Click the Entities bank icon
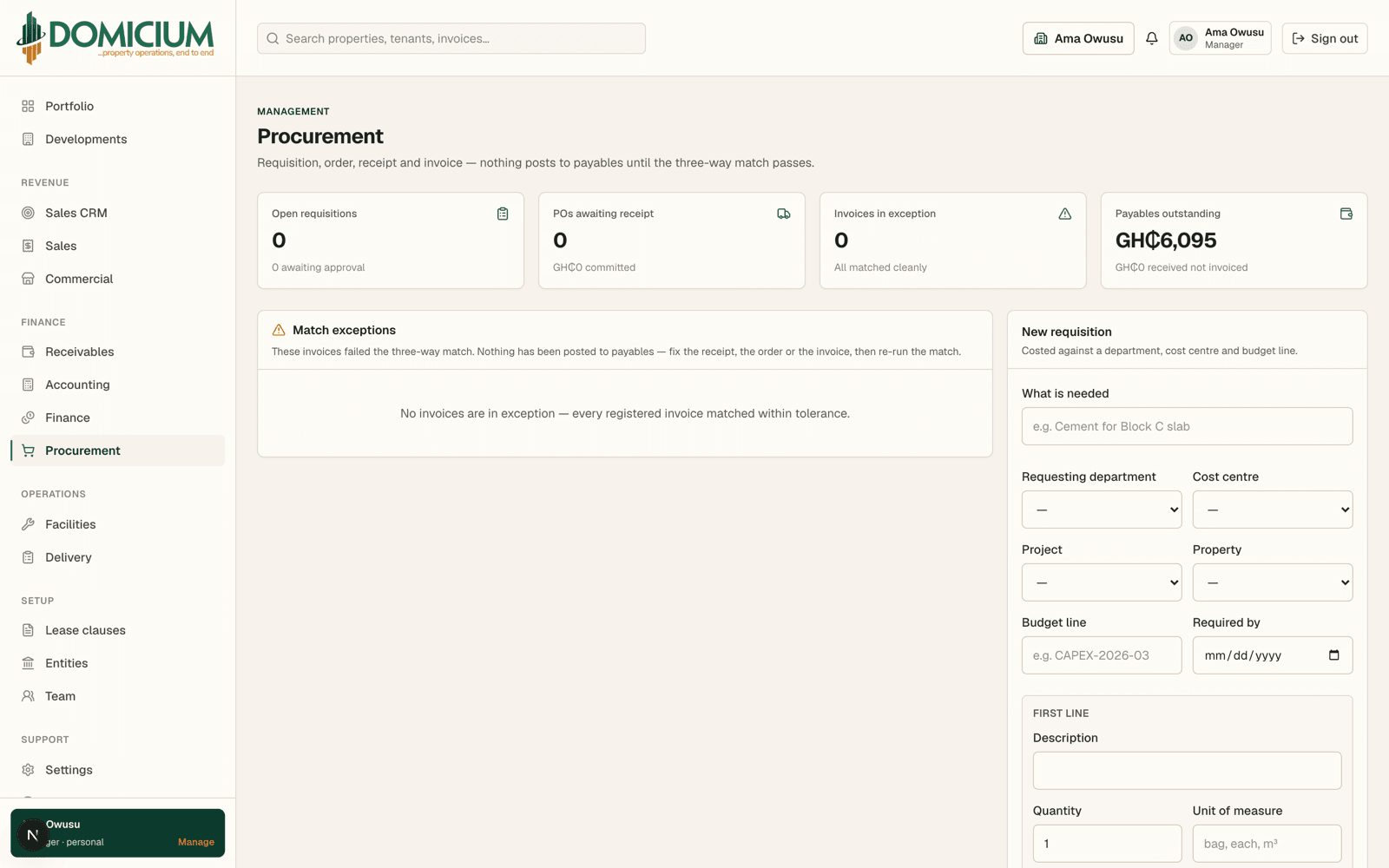 point(28,663)
